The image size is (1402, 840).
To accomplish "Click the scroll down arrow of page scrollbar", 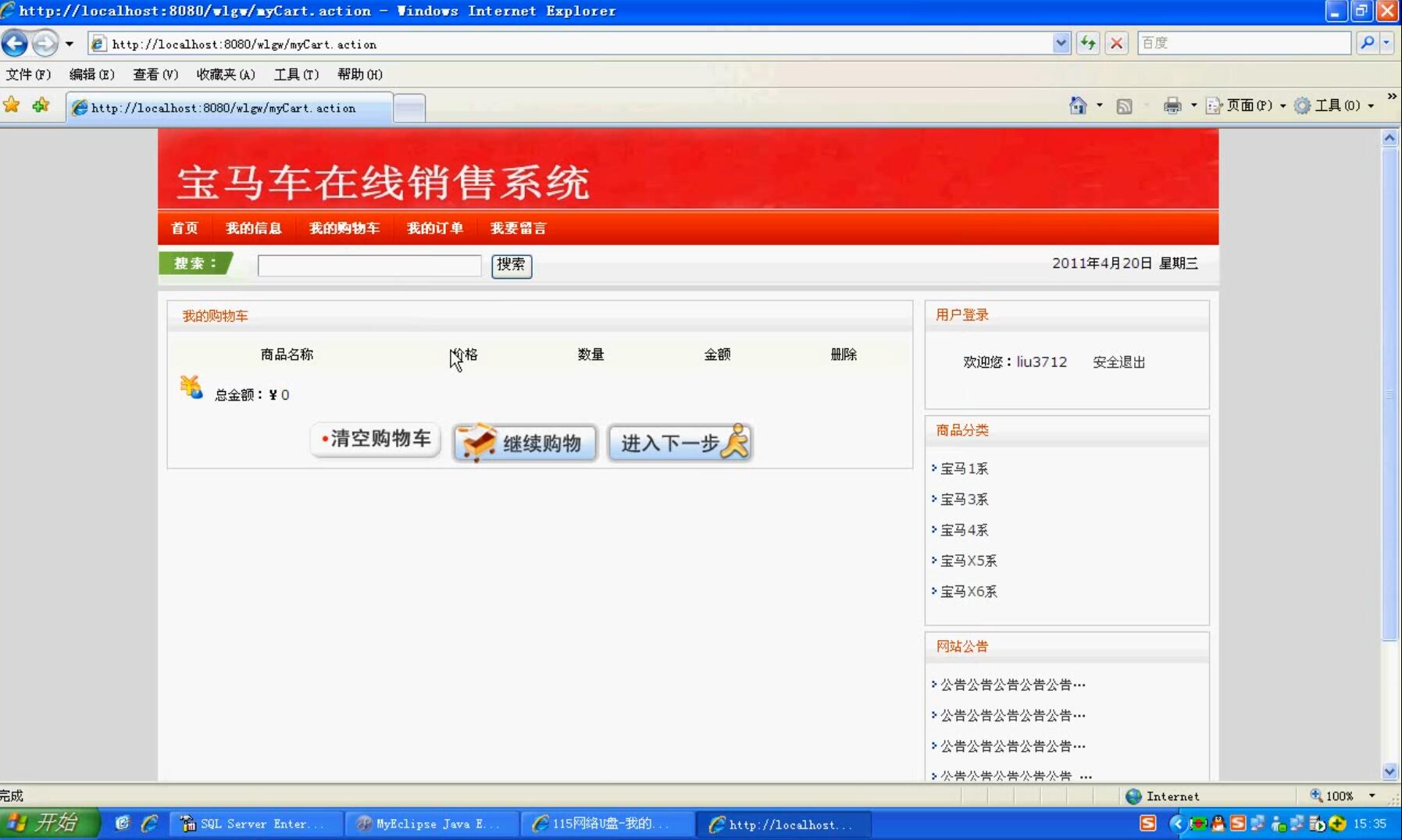I will click(1390, 771).
